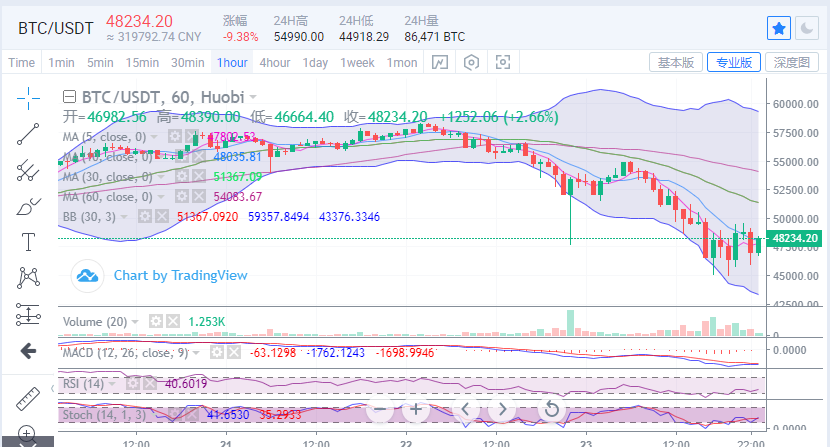
Task: Remove the MA 10 indicator
Action: pyautogui.click(x=199, y=156)
